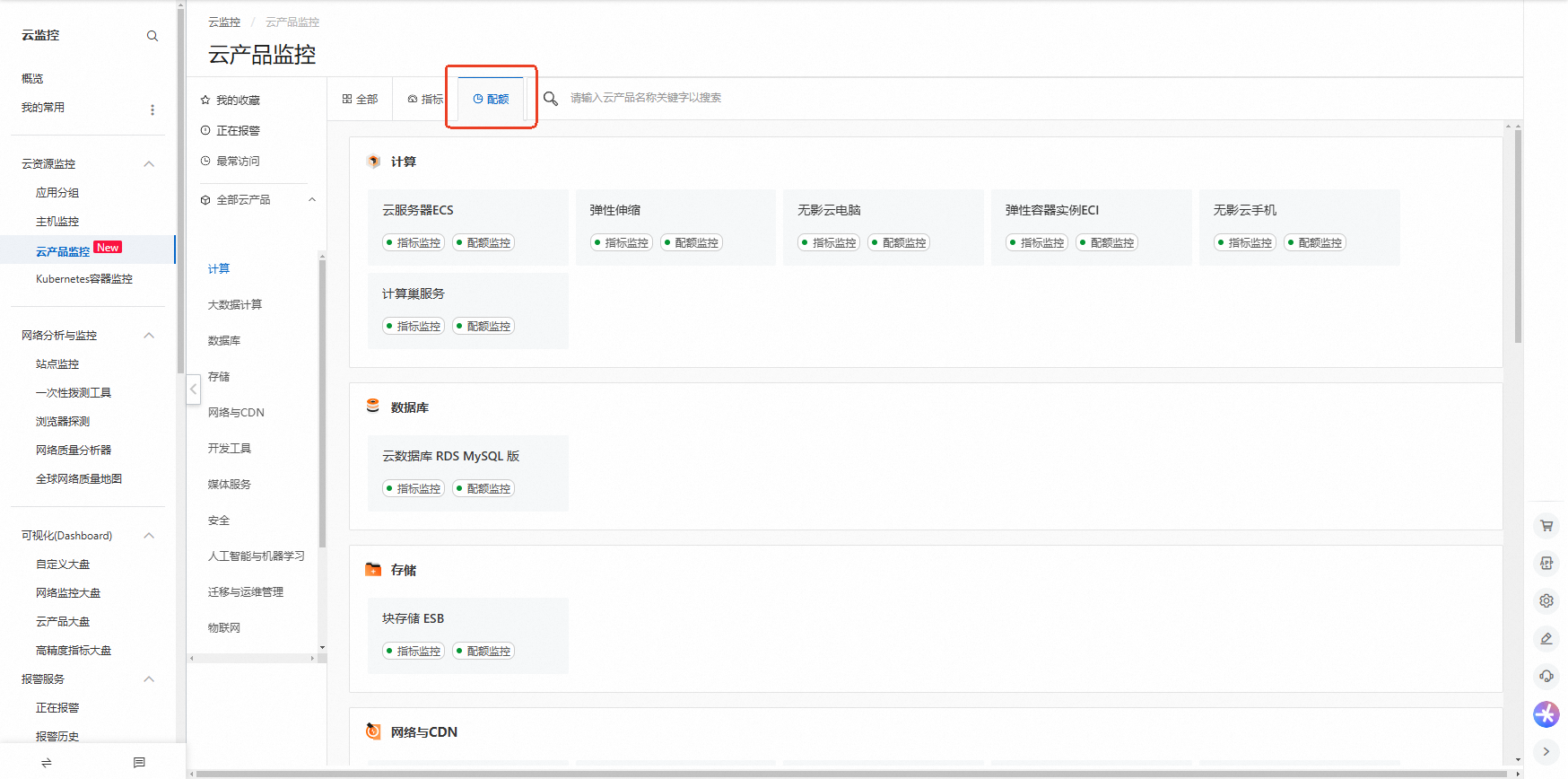This screenshot has width=1568, height=779.
Task: Click the settings gear icon in right toolbar
Action: (x=1546, y=600)
